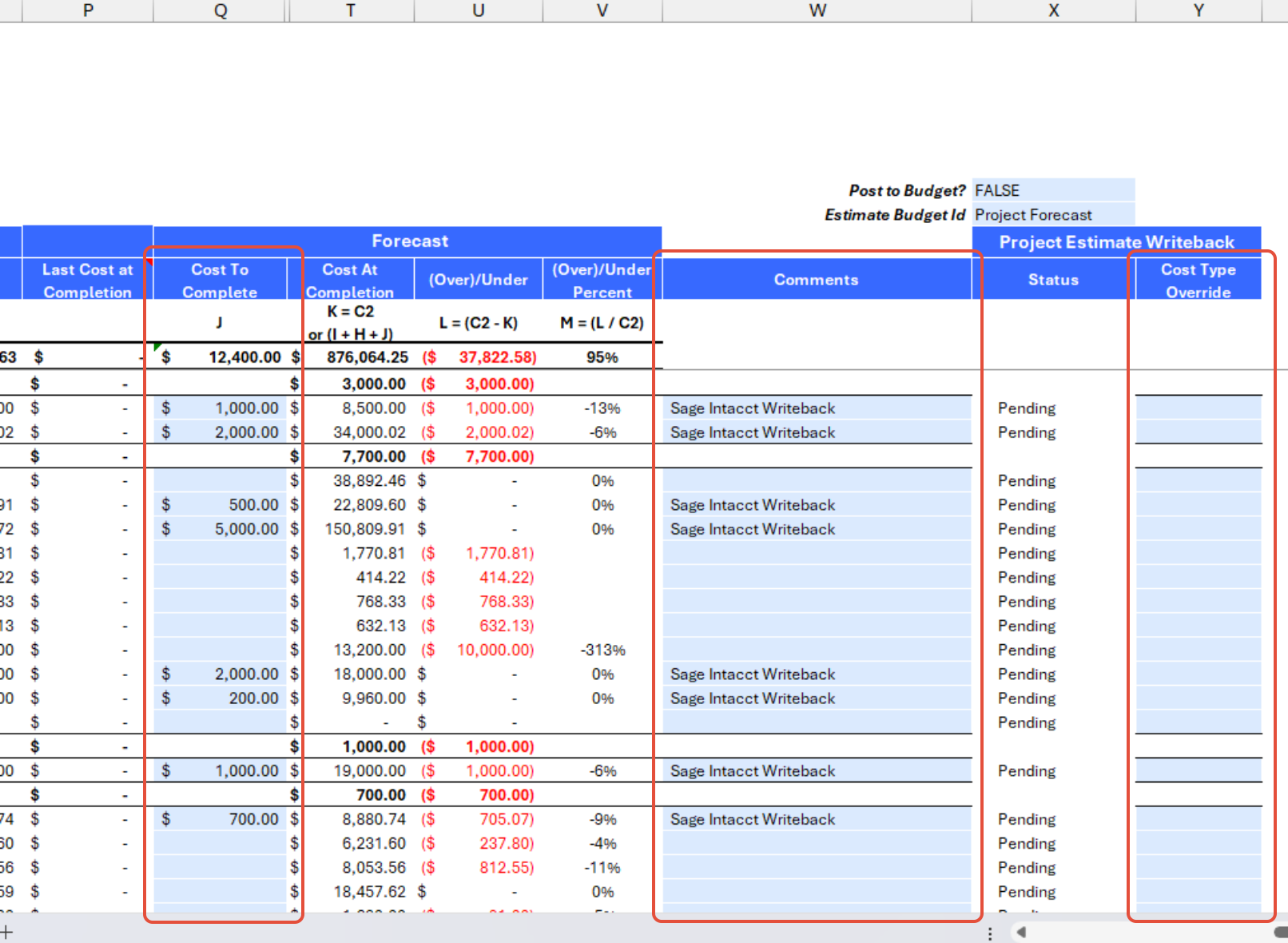Click the 'Cost To Complete' column heading

(220, 280)
